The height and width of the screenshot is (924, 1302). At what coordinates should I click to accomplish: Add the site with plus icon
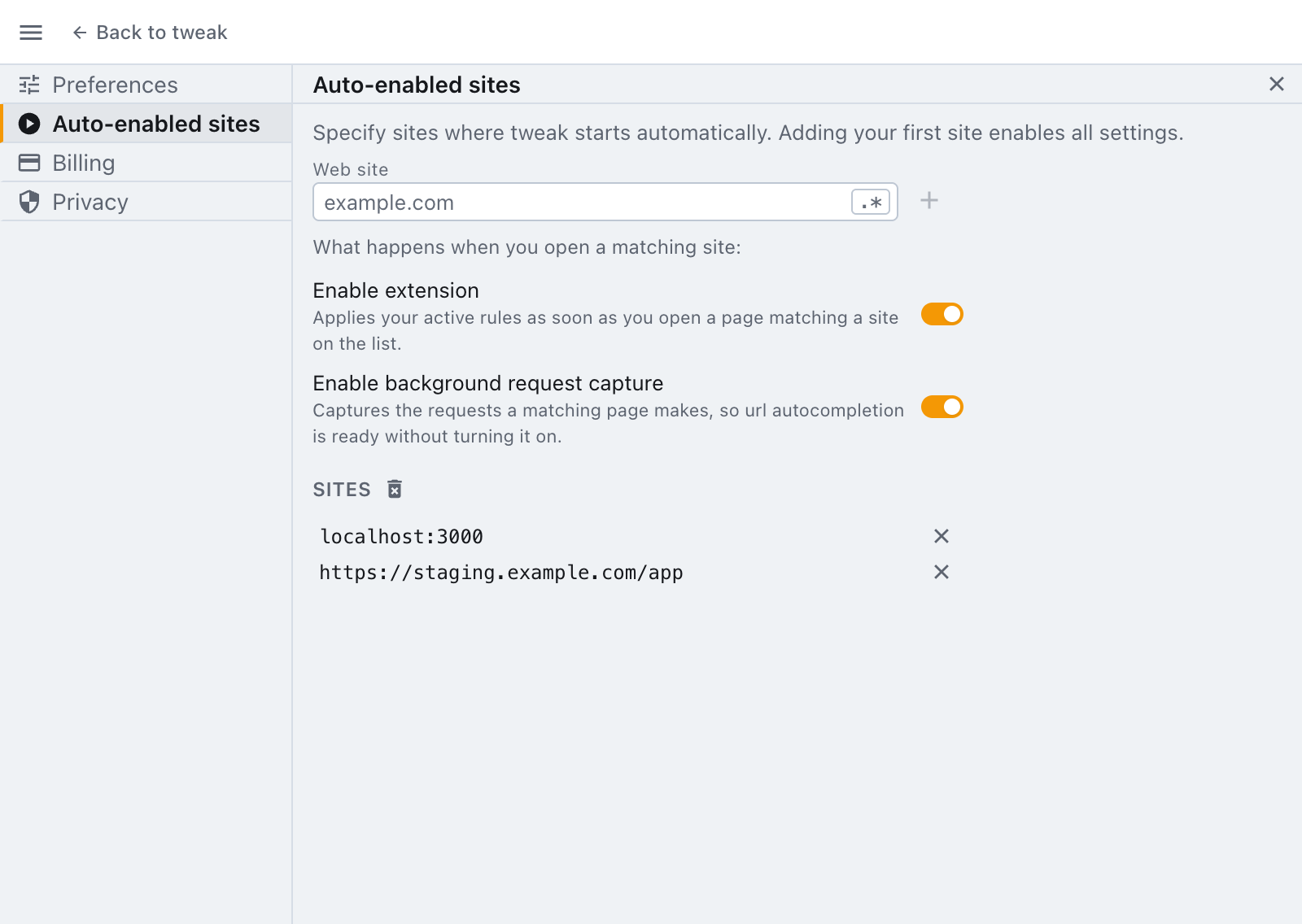pyautogui.click(x=929, y=200)
